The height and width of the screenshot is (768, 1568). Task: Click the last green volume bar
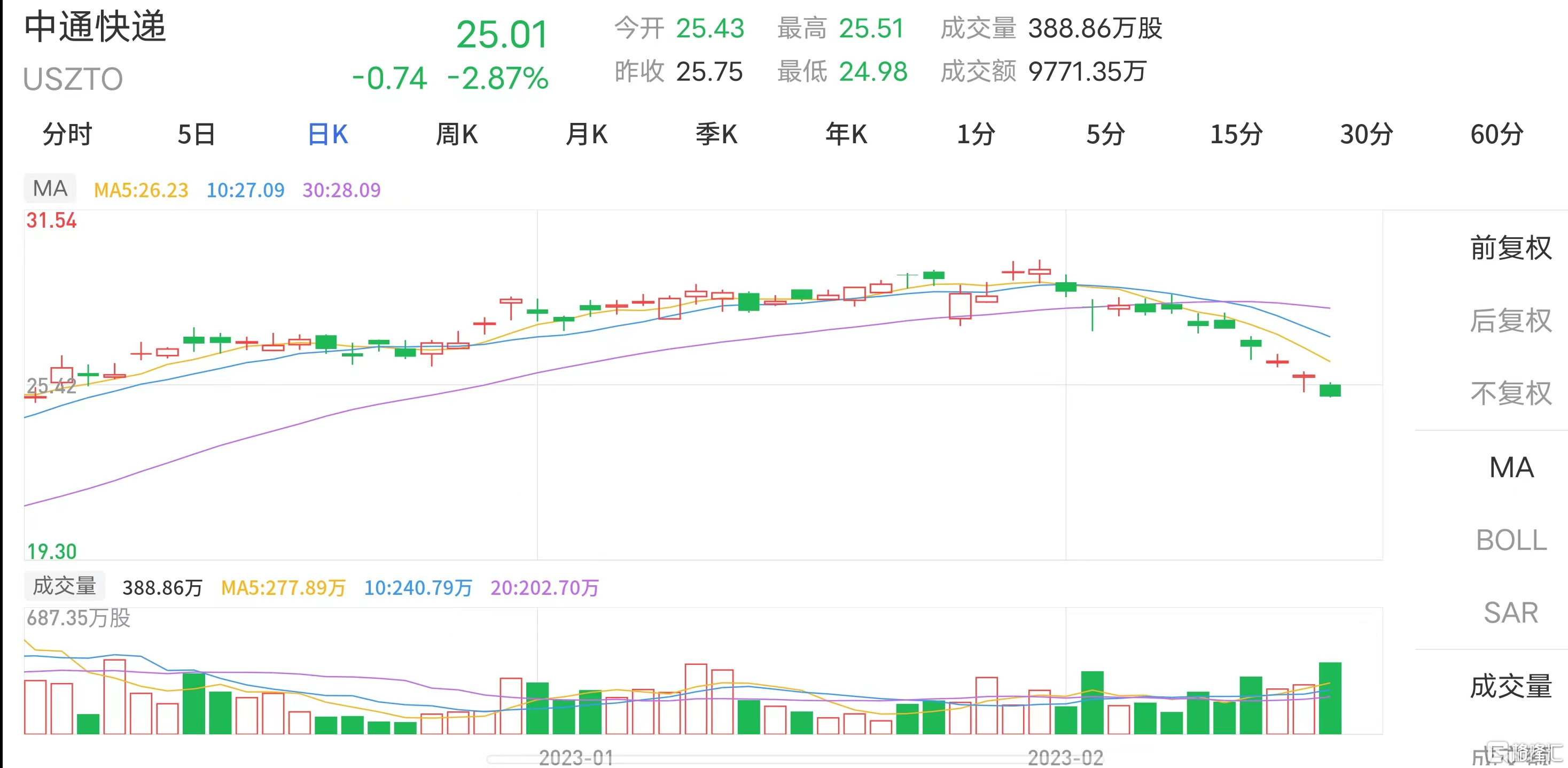[x=1330, y=698]
